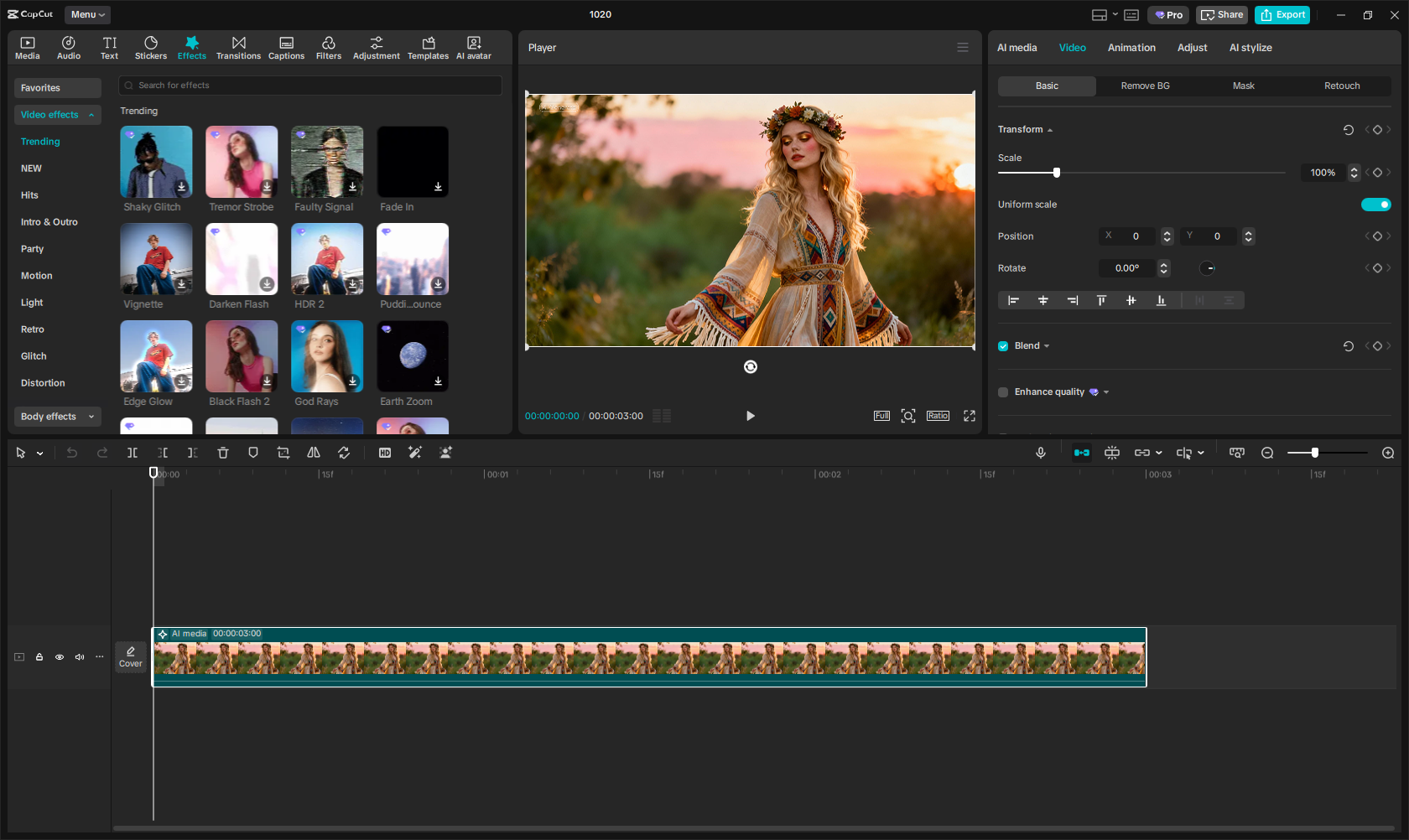Switch to the Stickers panel
Image resolution: width=1409 pixels, height=840 pixels.
[x=151, y=46]
